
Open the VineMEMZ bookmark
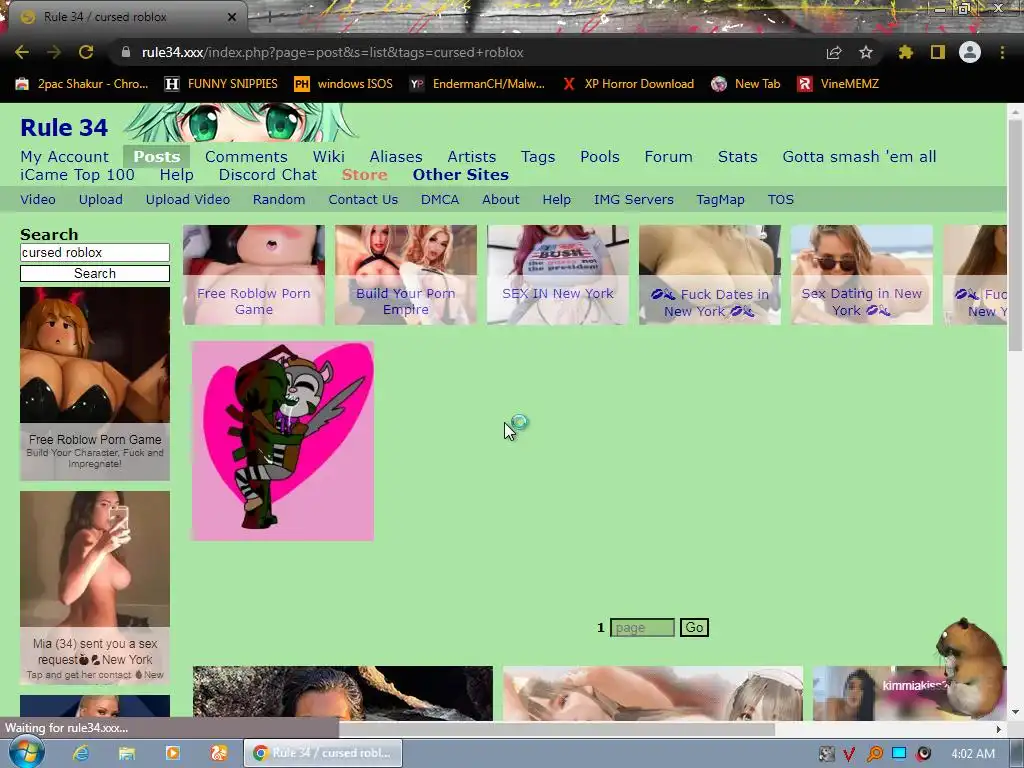[x=839, y=84]
